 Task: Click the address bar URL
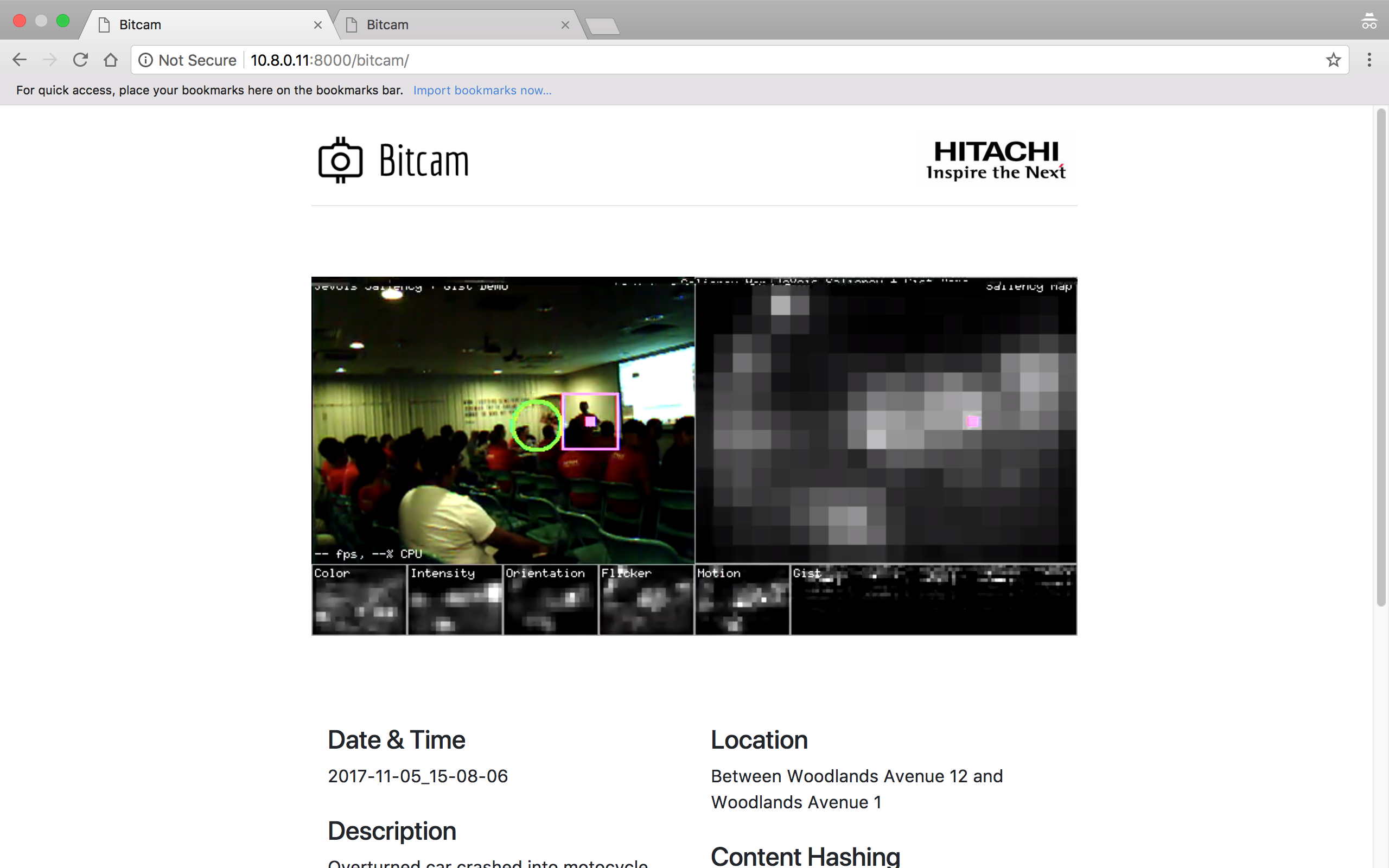pos(329,60)
